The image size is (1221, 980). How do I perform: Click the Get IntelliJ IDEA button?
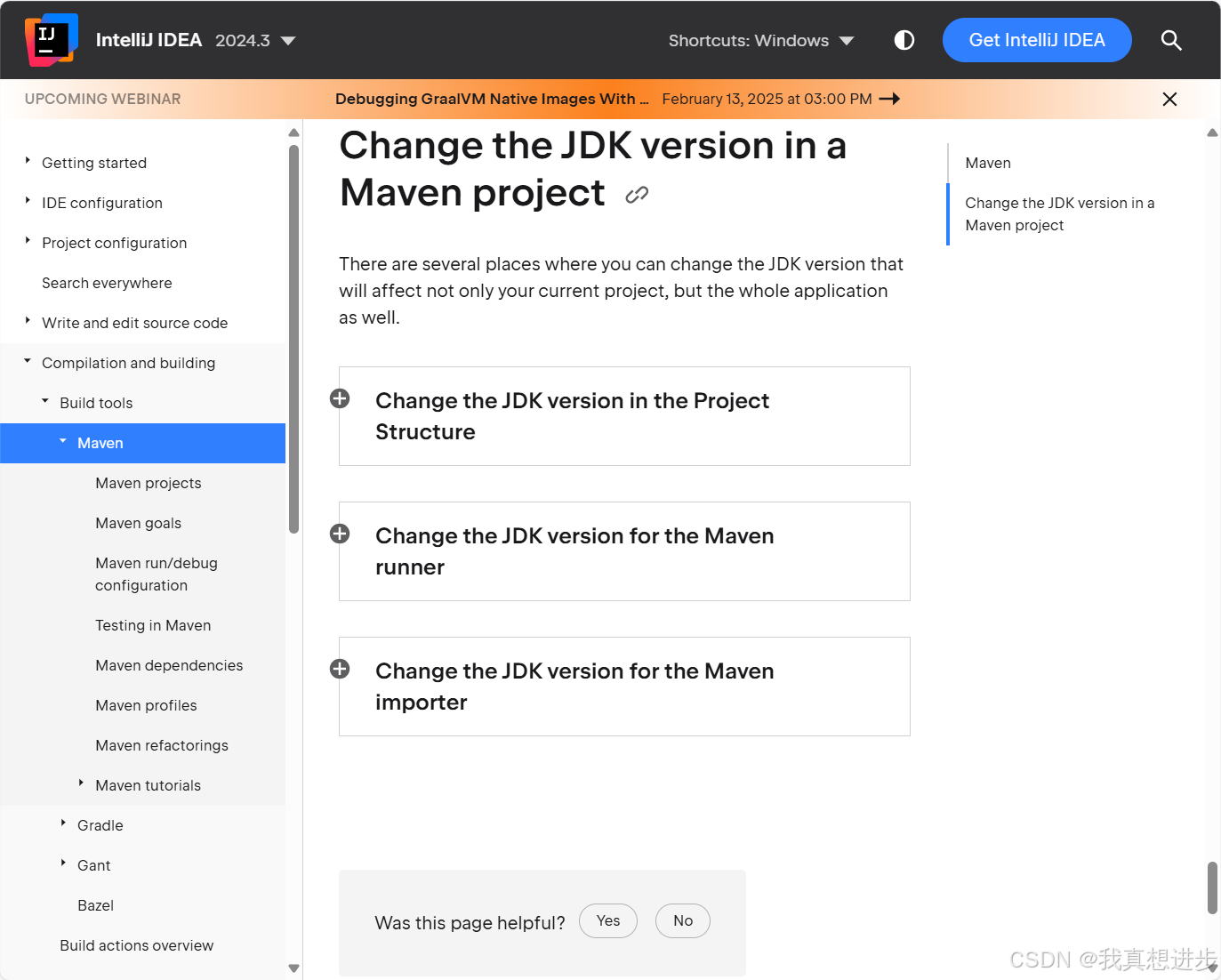1037,40
